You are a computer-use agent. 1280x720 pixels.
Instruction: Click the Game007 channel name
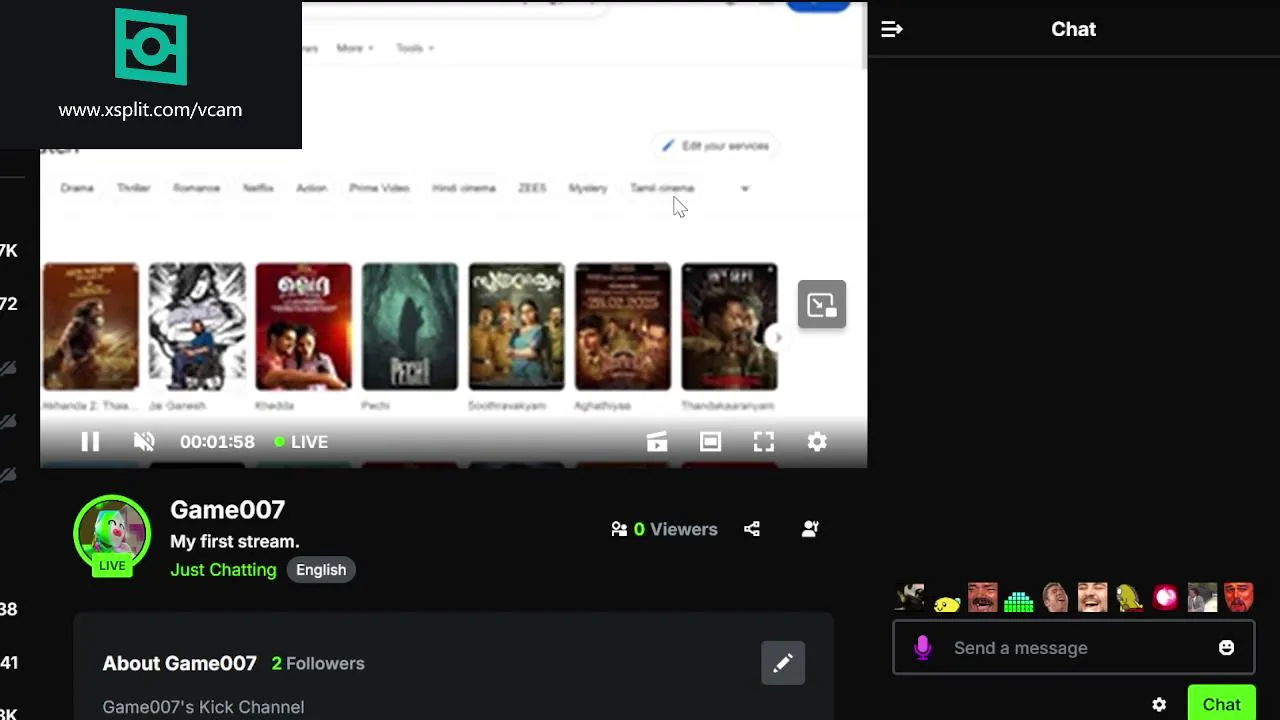coord(228,510)
